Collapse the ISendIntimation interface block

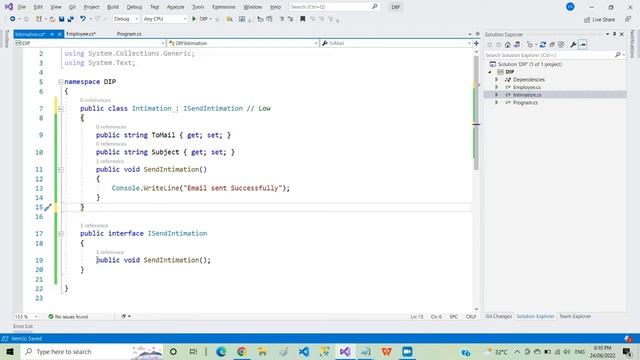[x=61, y=233]
